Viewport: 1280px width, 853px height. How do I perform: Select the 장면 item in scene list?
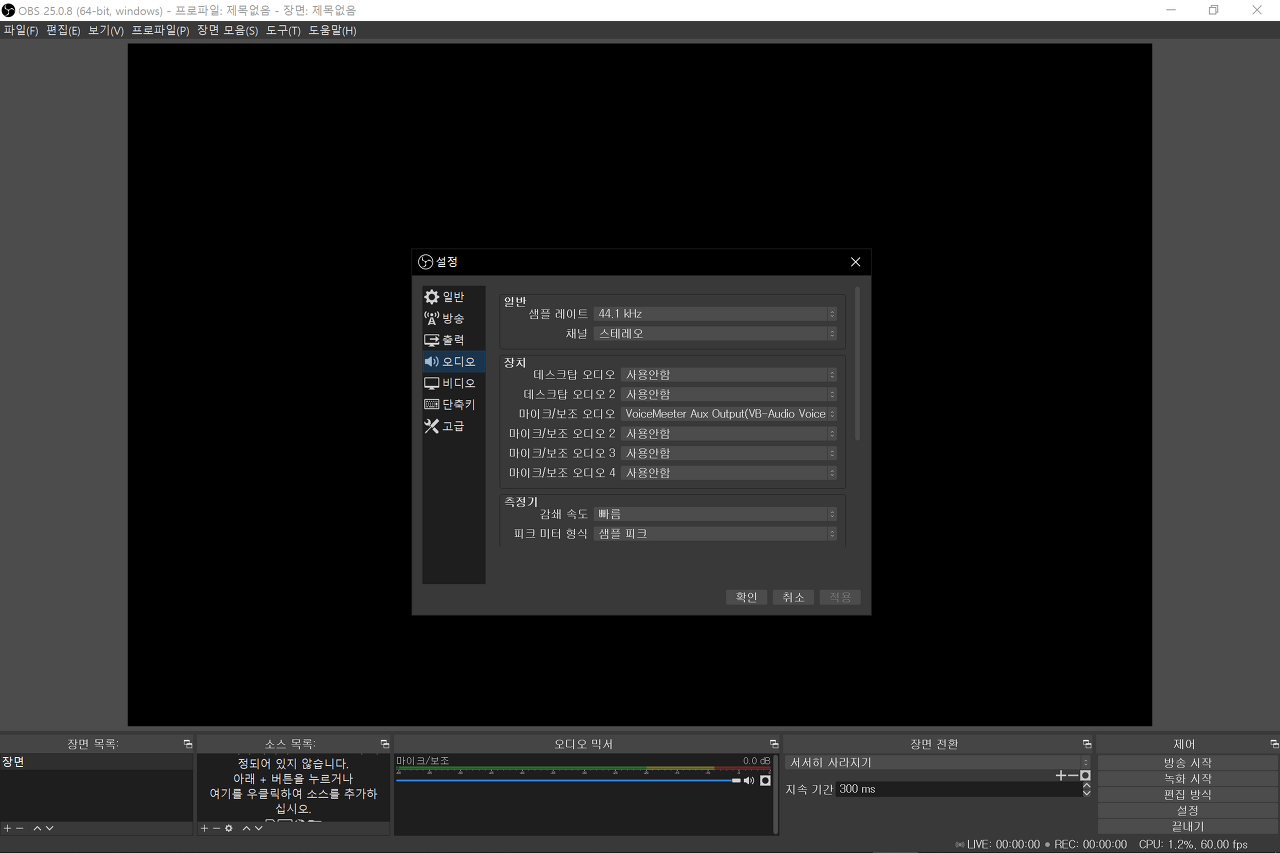(96, 762)
